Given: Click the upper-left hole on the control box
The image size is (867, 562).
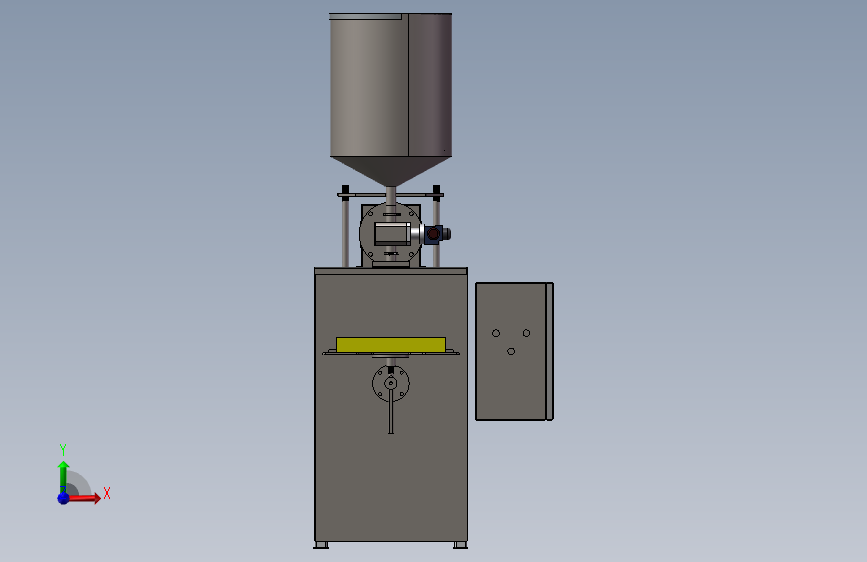Looking at the screenshot, I should [x=496, y=333].
